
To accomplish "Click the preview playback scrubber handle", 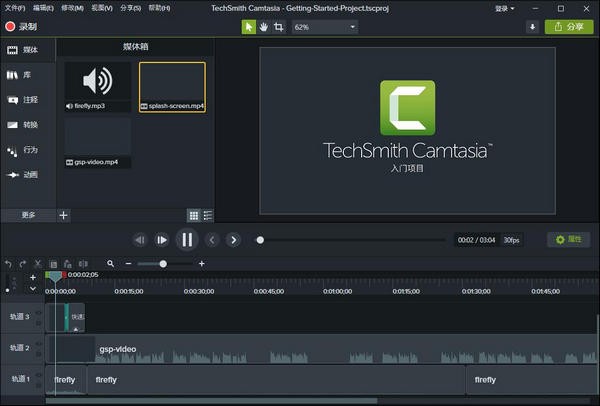I will [260, 240].
